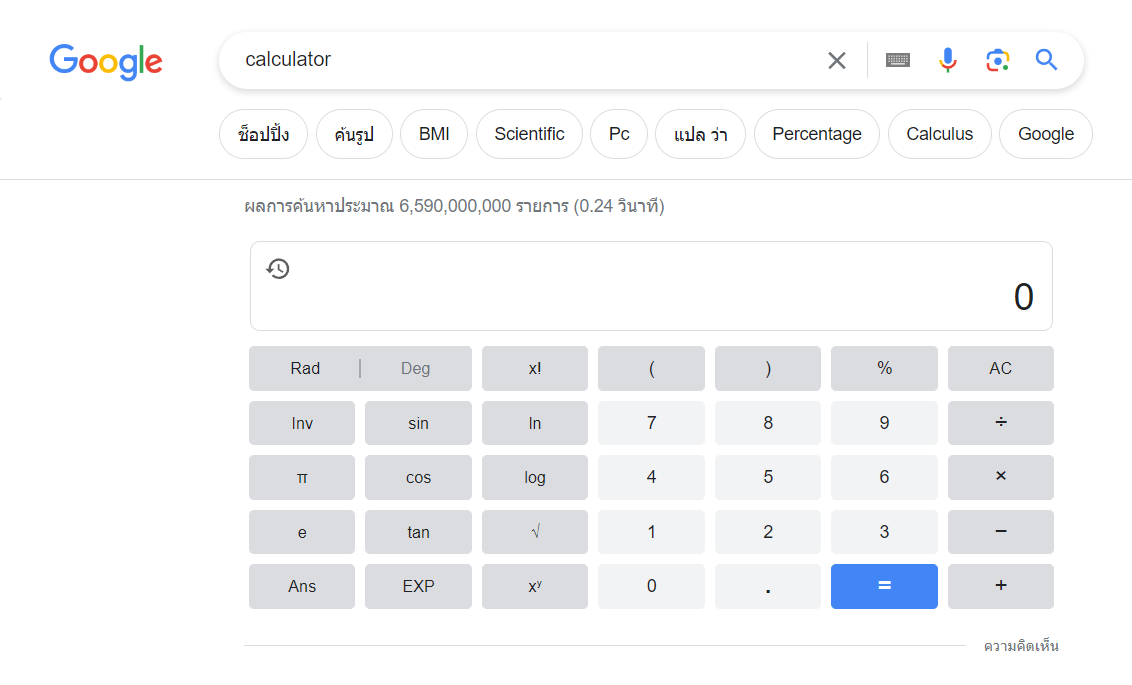Screen dimensions: 1132x685
Task: Click the tan function key
Action: click(x=418, y=532)
